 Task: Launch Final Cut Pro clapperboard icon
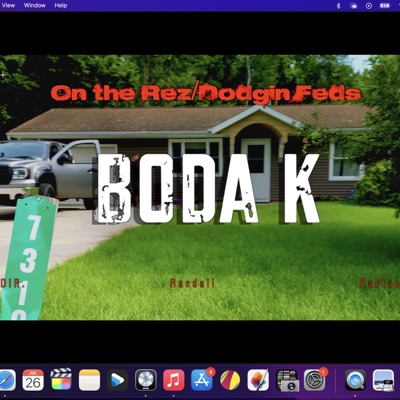click(x=61, y=380)
